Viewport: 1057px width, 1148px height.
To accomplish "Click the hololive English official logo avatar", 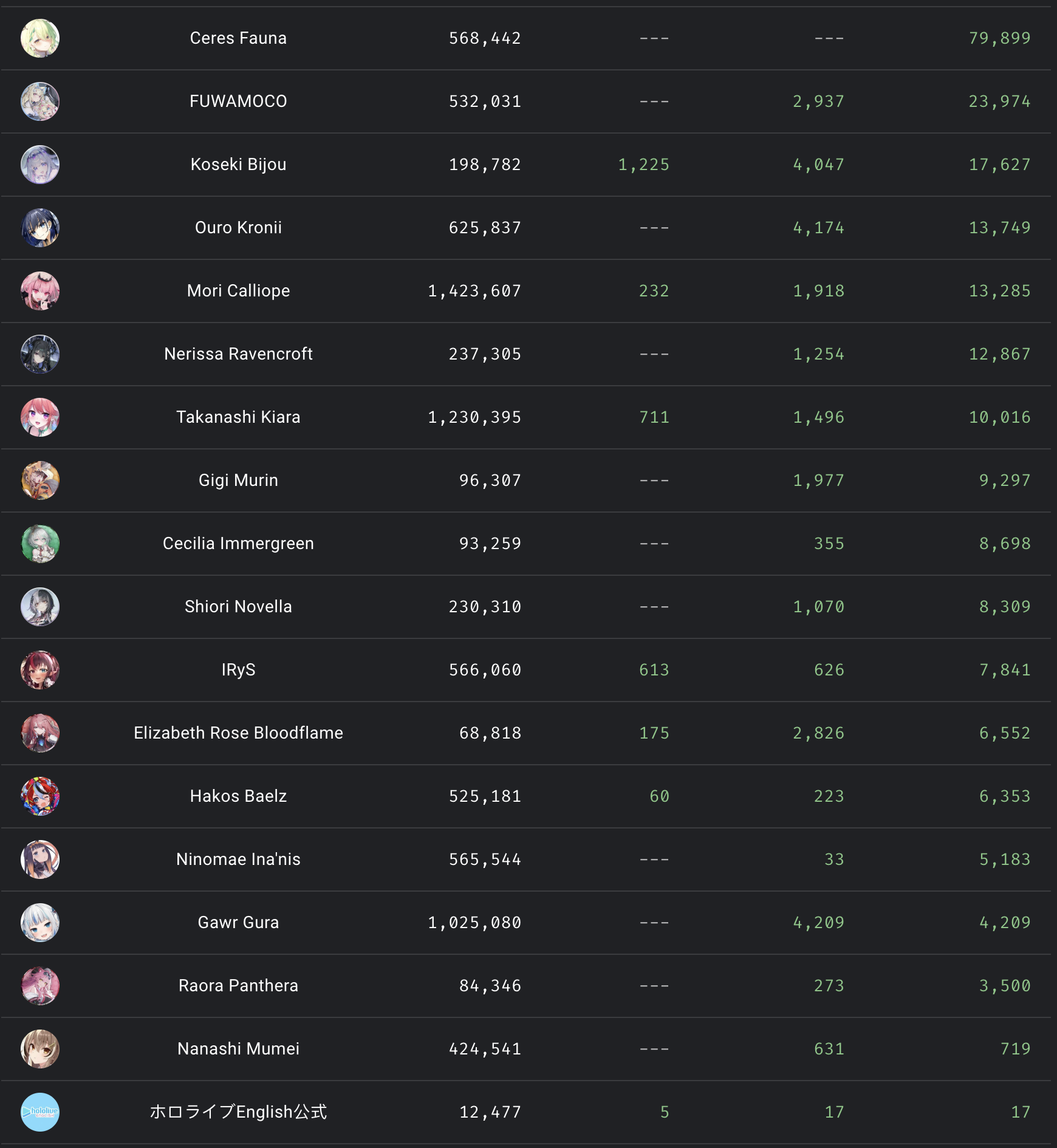I will (40, 1112).
